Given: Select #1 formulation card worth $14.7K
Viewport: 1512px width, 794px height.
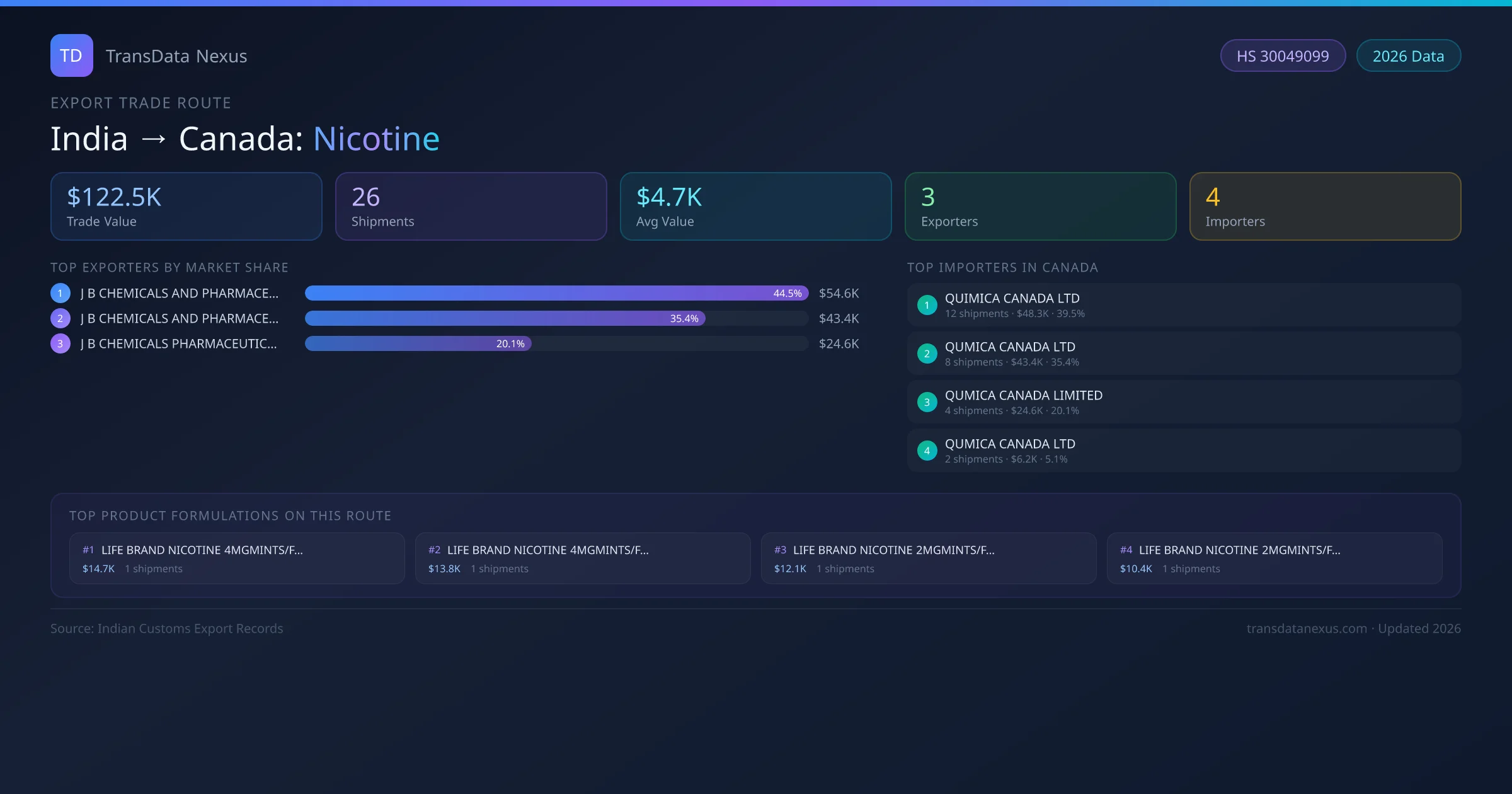Looking at the screenshot, I should [x=236, y=558].
